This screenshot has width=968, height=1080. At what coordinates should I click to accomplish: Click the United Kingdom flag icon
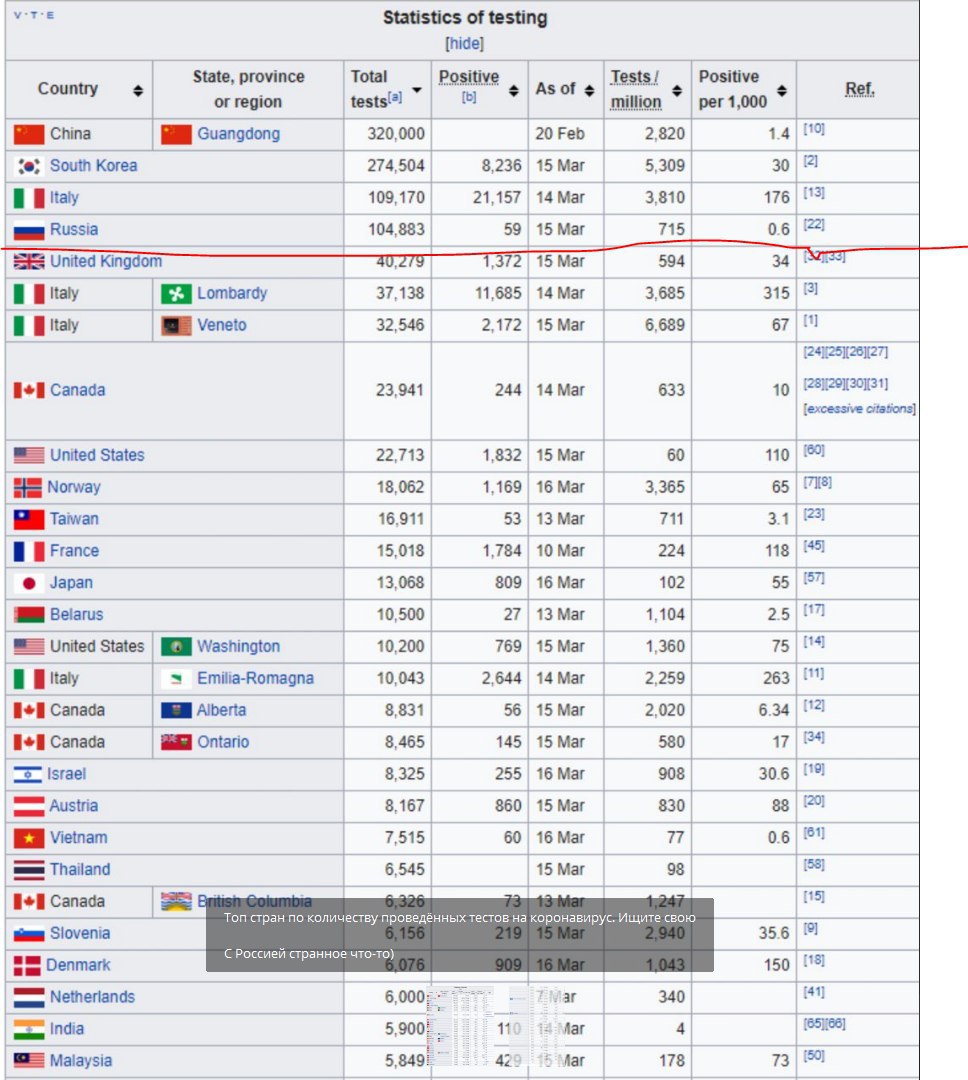click(x=29, y=262)
